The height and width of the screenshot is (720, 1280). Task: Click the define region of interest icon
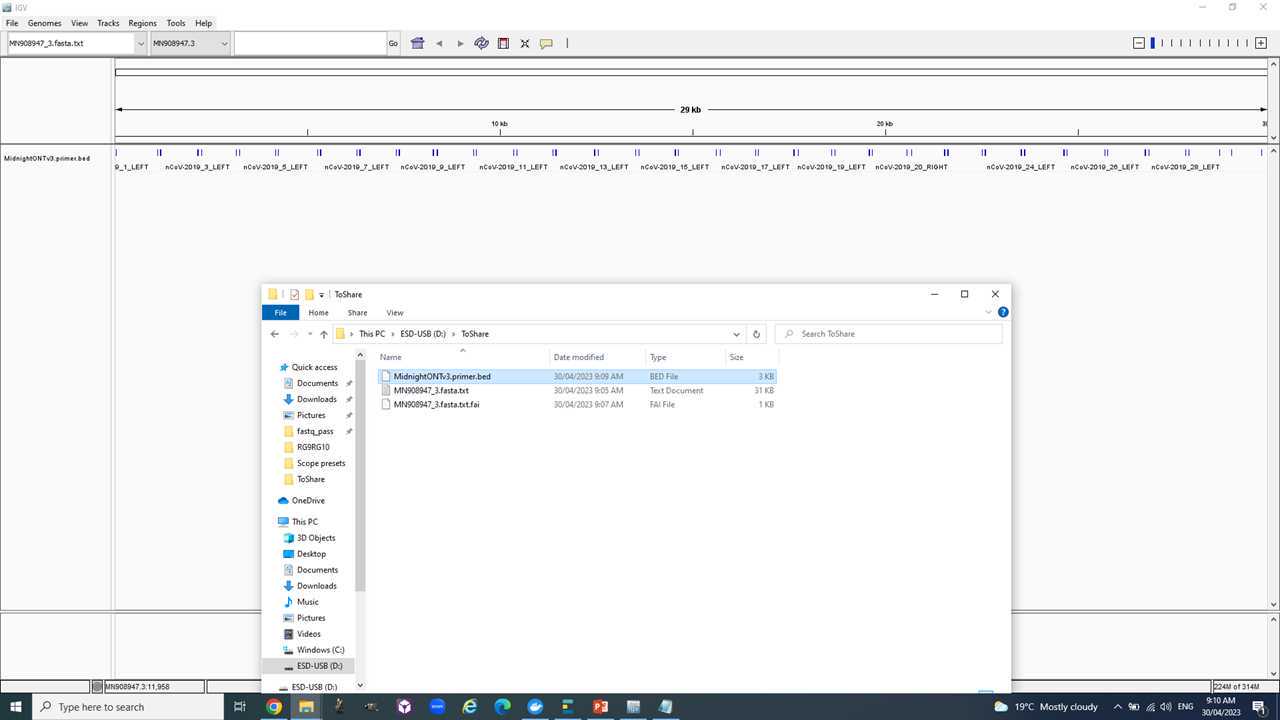tap(503, 43)
